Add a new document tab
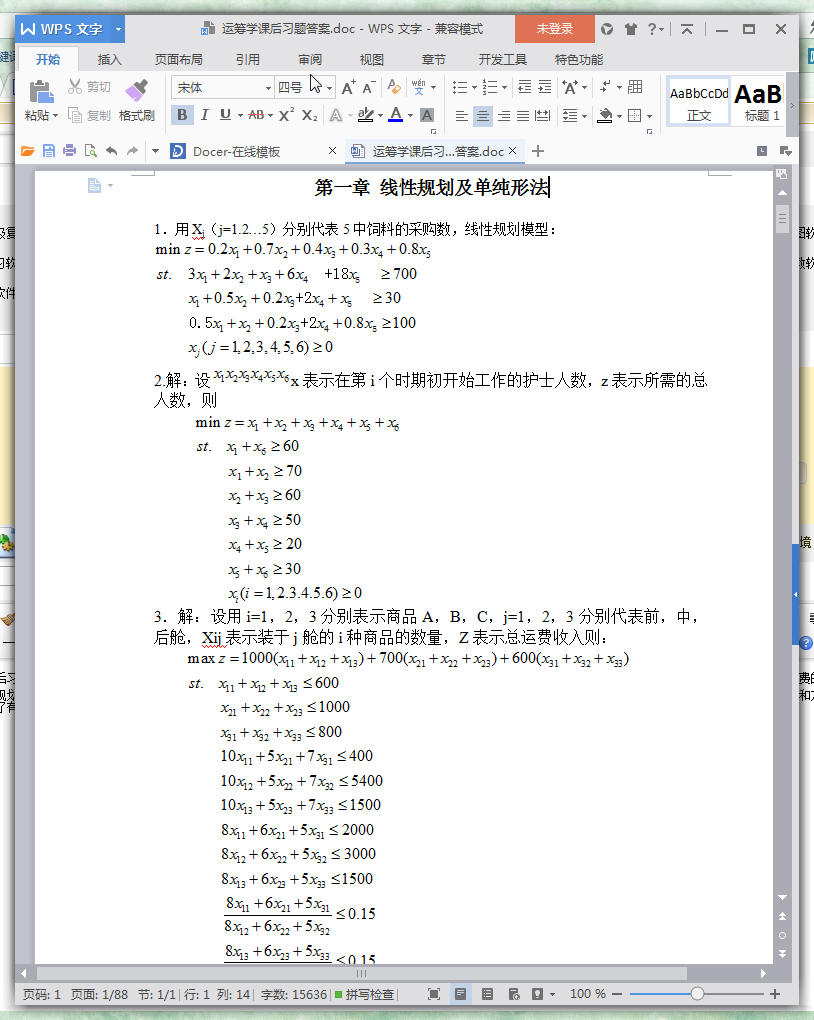This screenshot has width=814, height=1020. click(537, 151)
